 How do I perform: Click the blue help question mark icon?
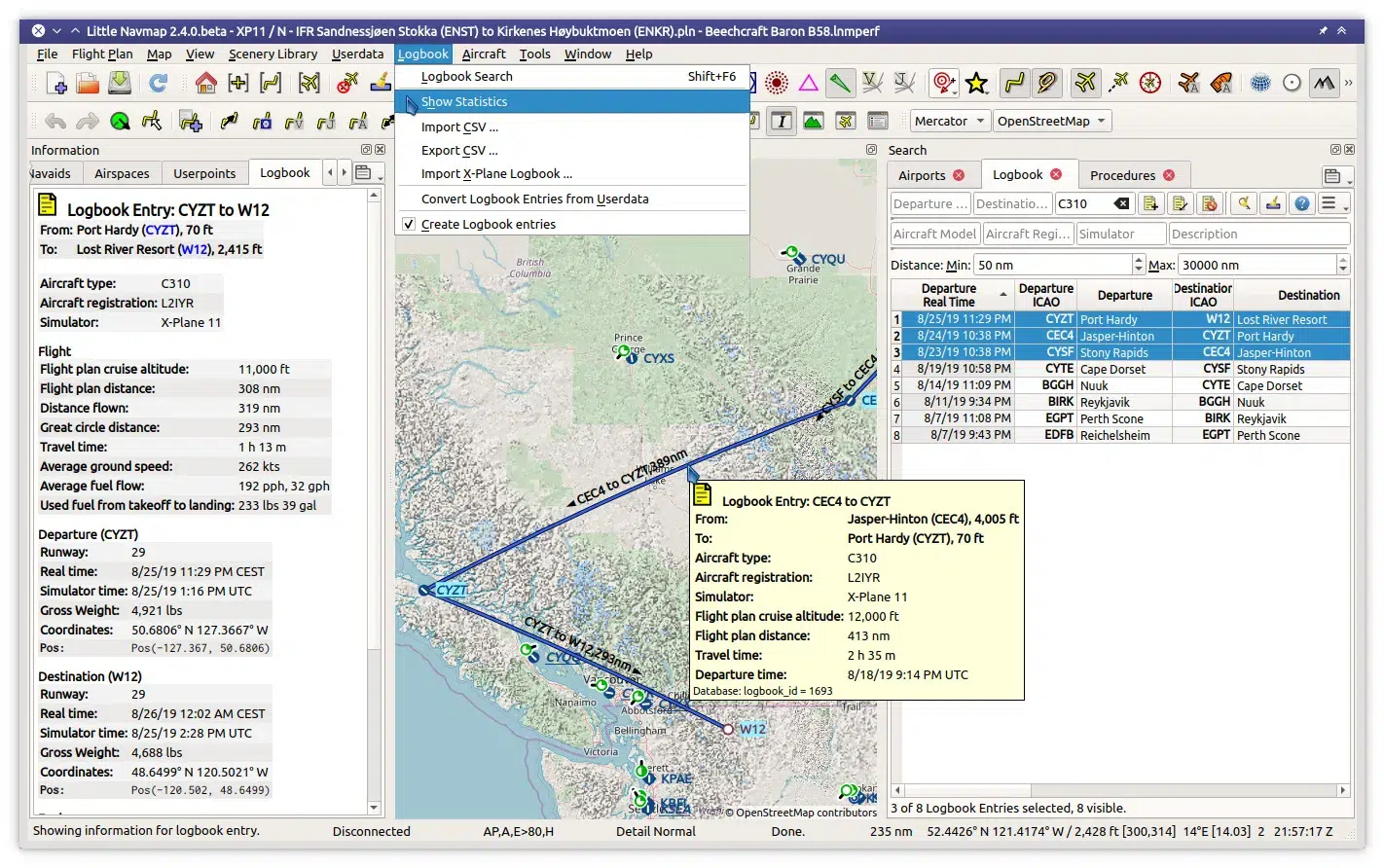(x=1301, y=203)
